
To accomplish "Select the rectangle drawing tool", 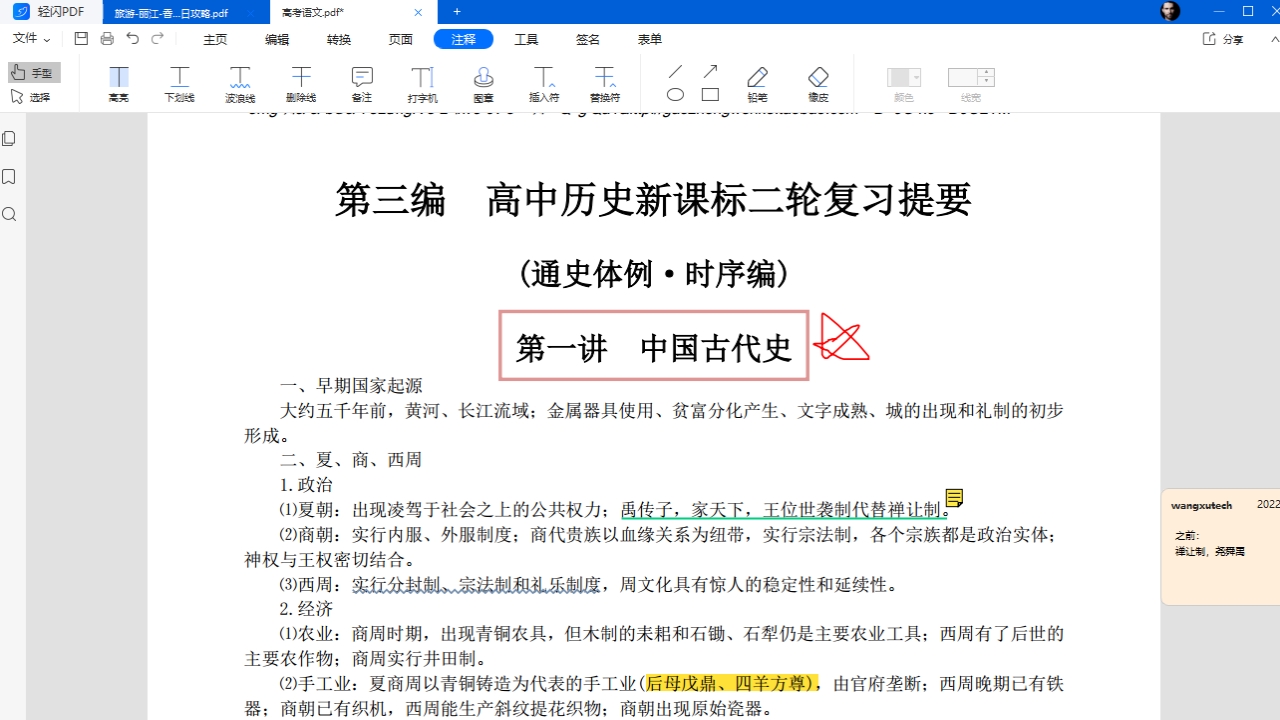I will click(x=711, y=92).
